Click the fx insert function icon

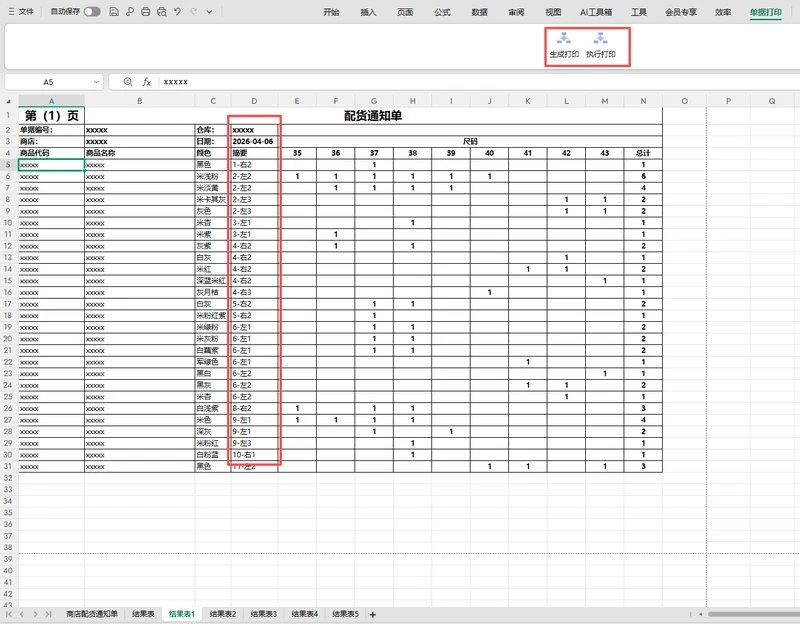pos(146,82)
